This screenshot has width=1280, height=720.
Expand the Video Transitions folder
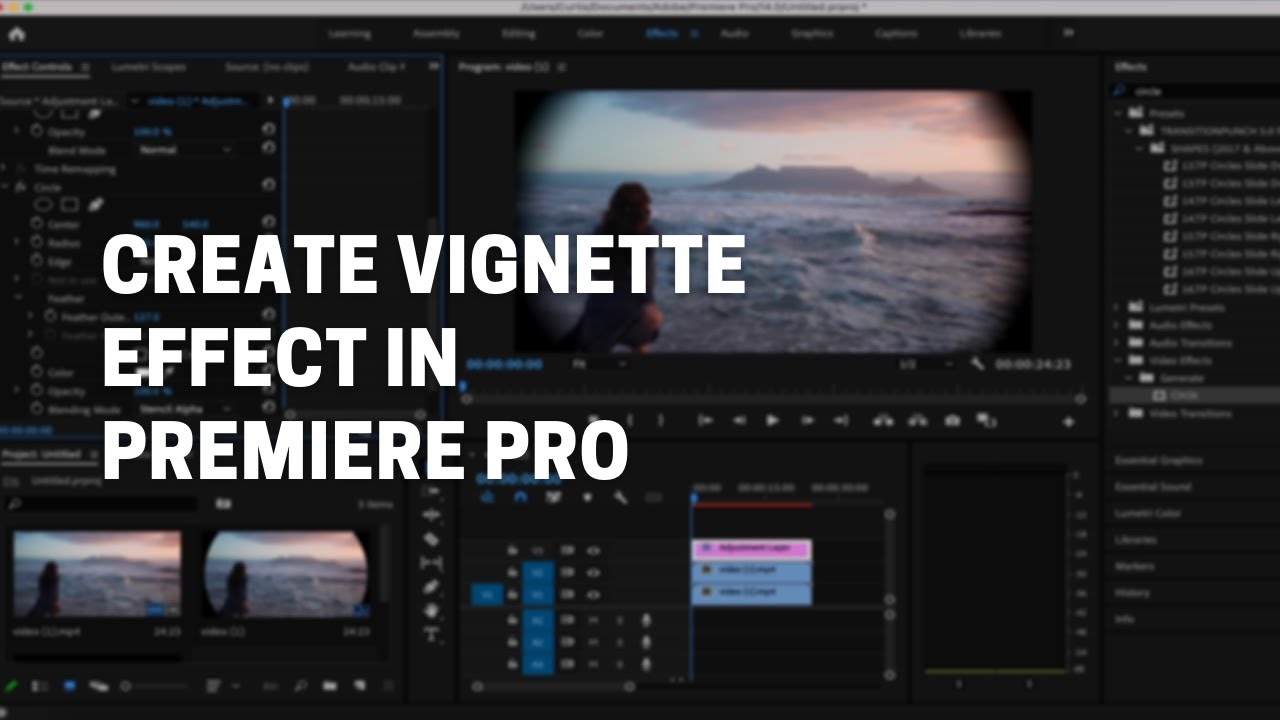(1119, 414)
